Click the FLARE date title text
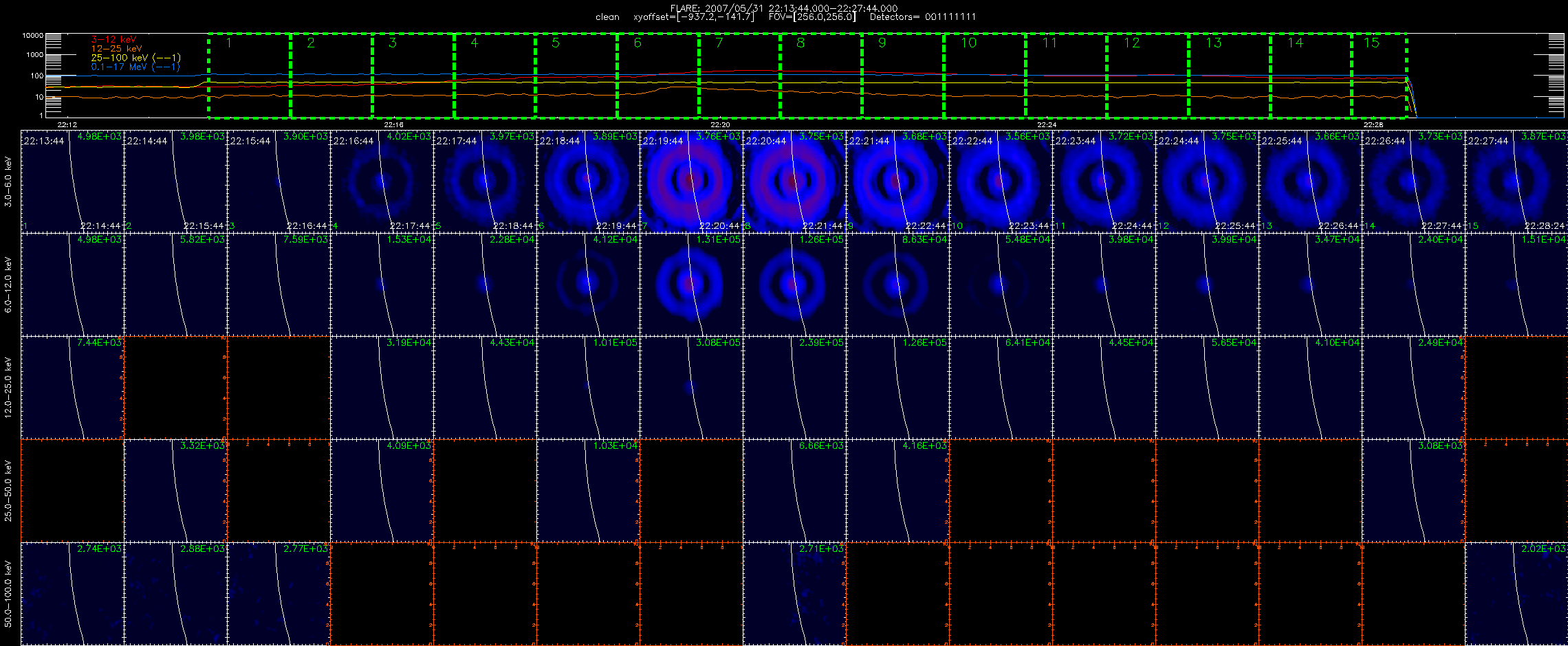1568x646 pixels. pyautogui.click(x=784, y=8)
